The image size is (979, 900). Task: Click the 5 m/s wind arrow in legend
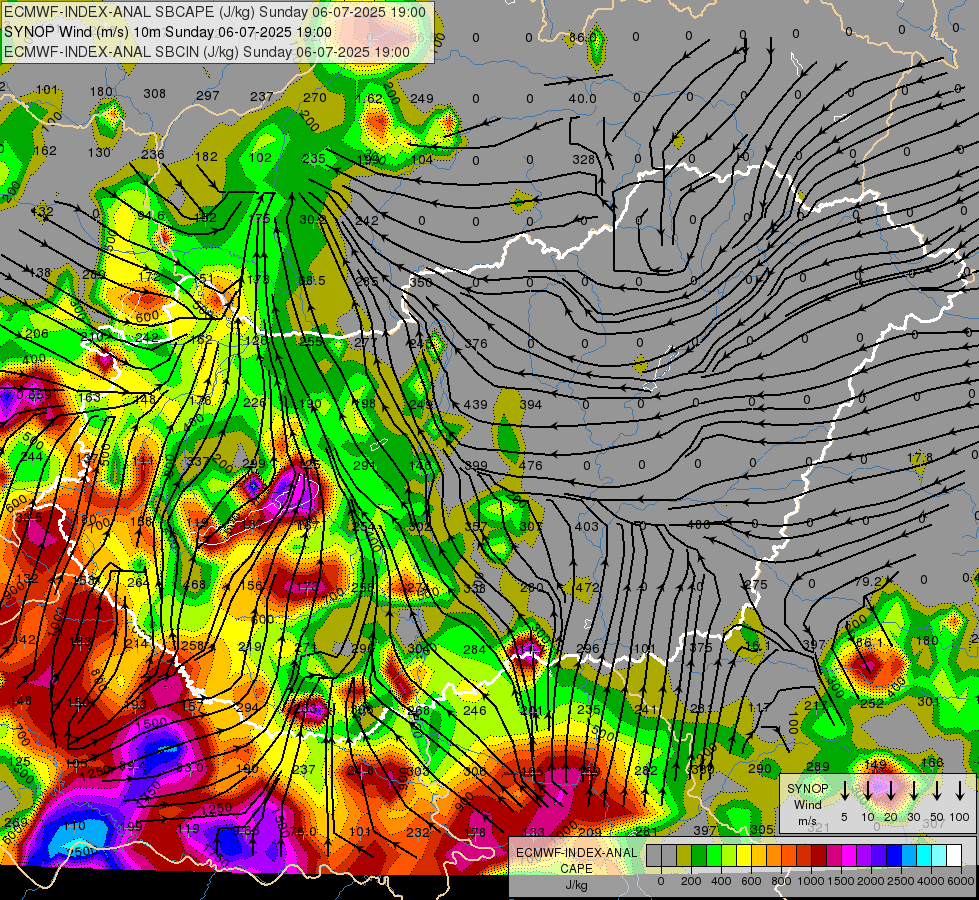coord(844,791)
